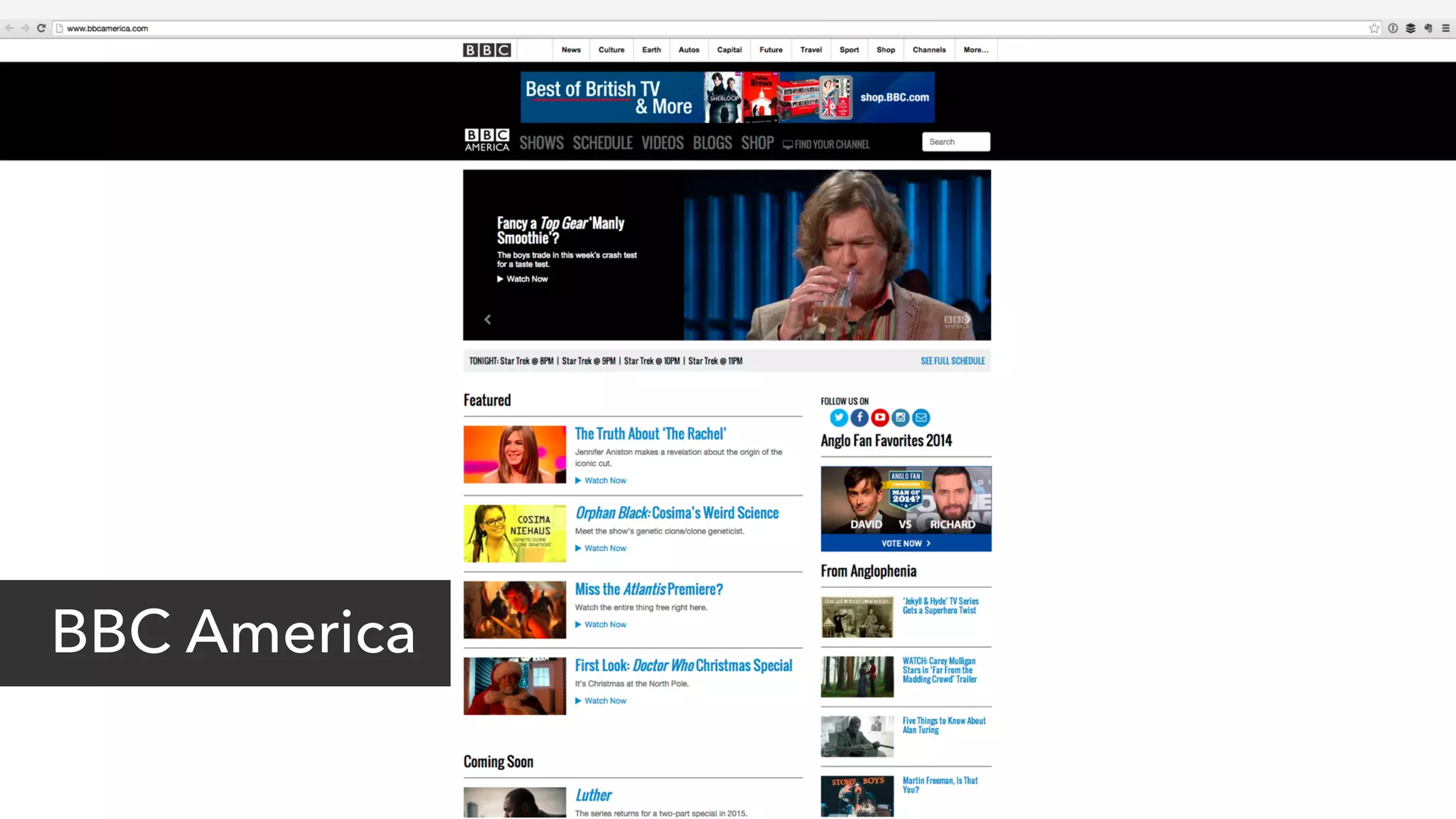Click Find Your Channel link
1456x819 pixels.
click(826, 144)
